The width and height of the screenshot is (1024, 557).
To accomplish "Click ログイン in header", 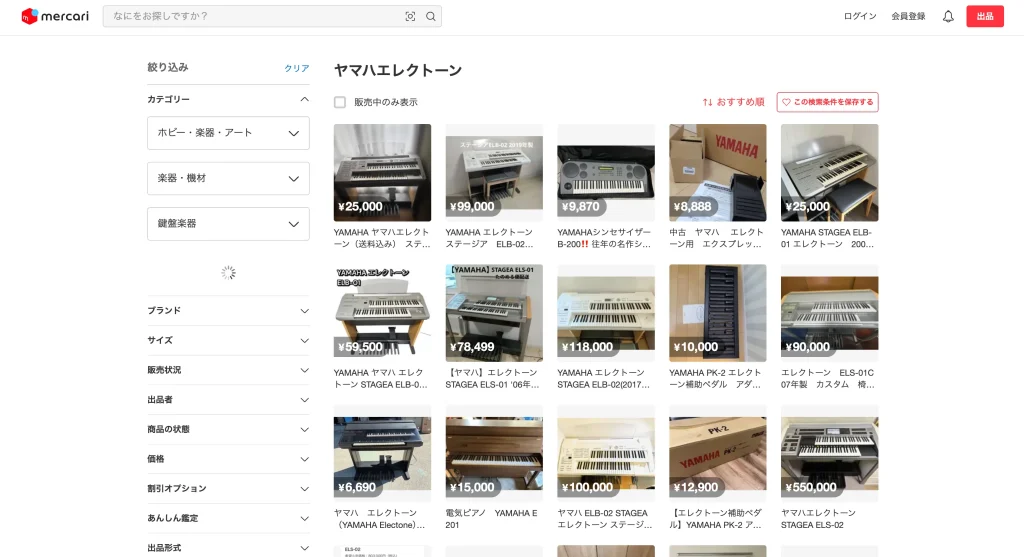I will [859, 16].
